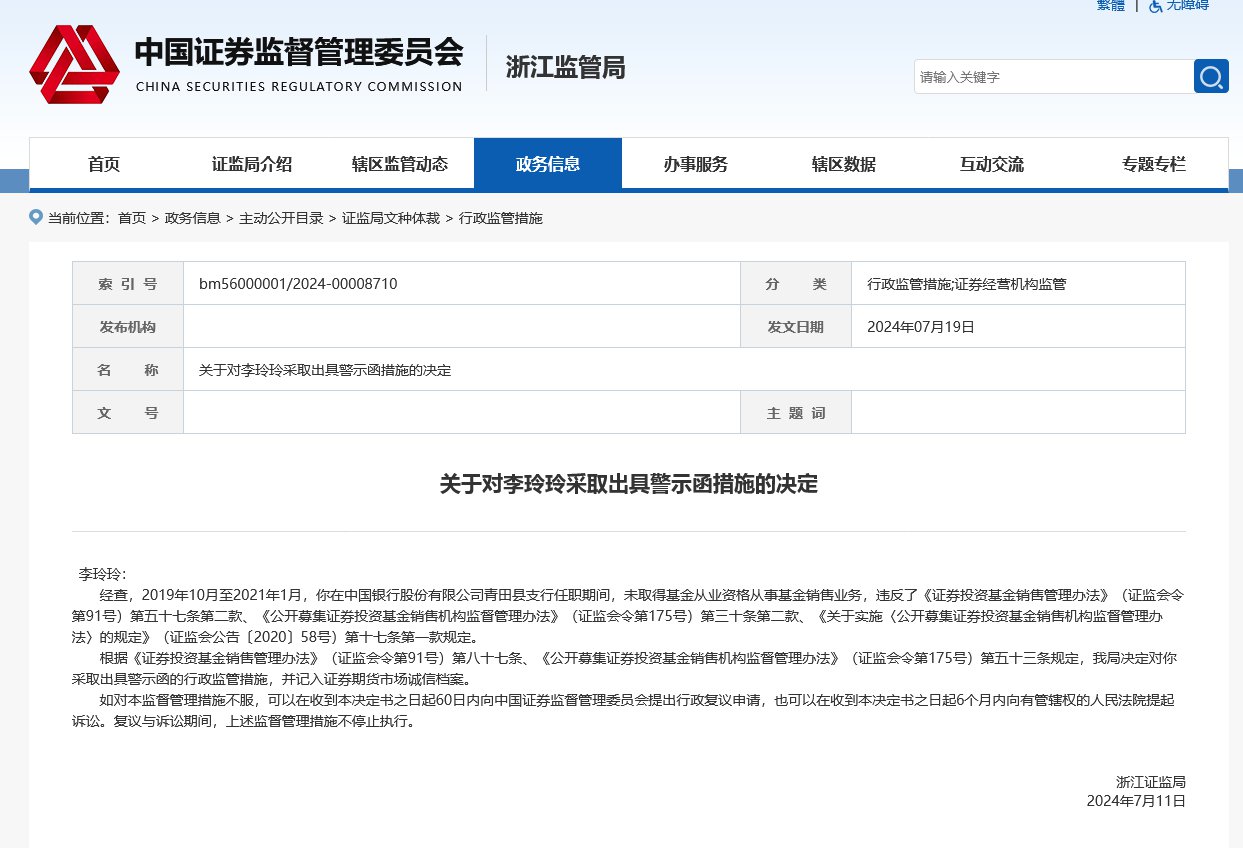Click the CSRC red logo emblem
Viewport: 1243px width, 848px height.
75,63
